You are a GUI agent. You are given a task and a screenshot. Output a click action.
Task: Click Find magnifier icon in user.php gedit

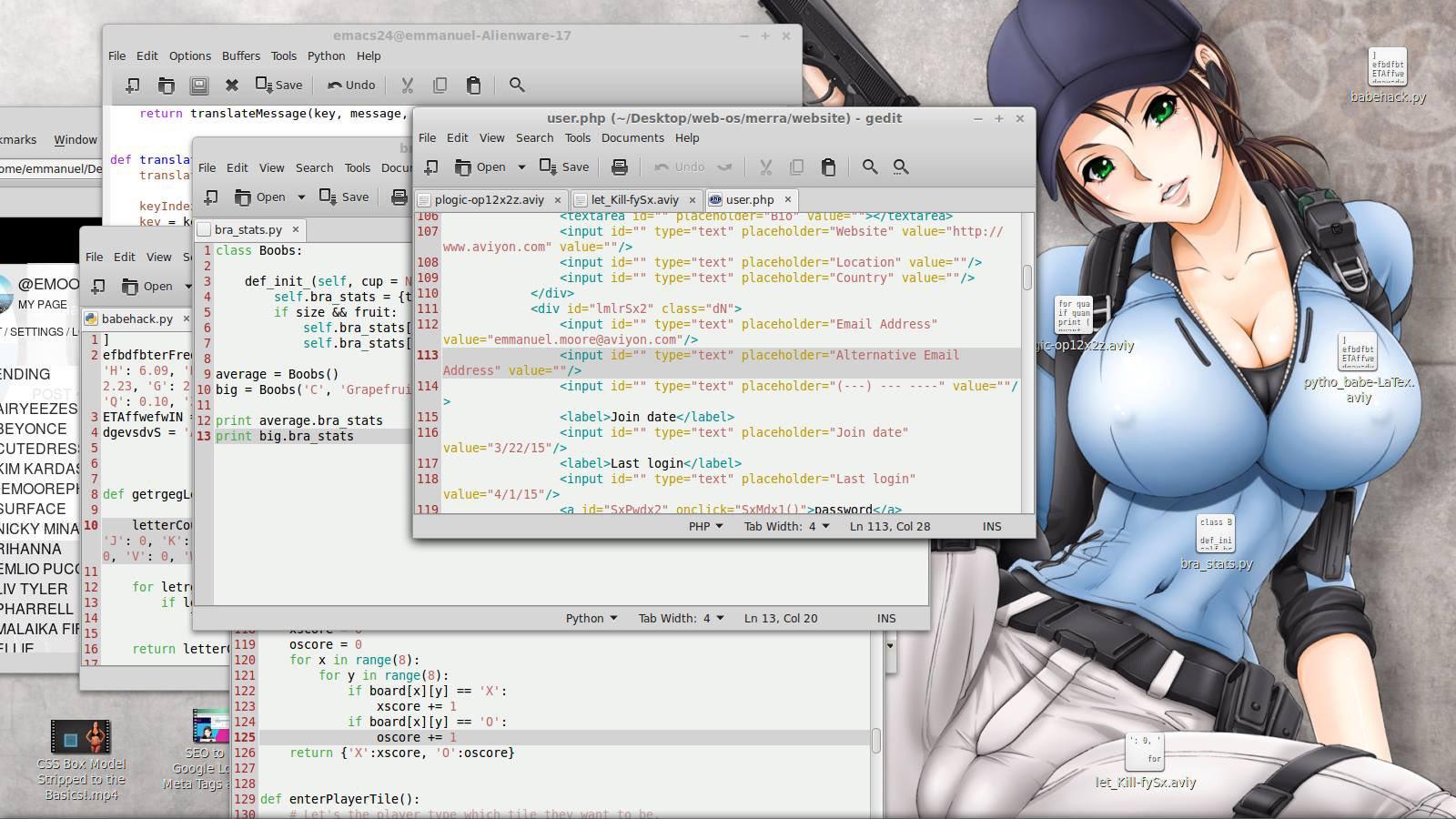[x=870, y=167]
